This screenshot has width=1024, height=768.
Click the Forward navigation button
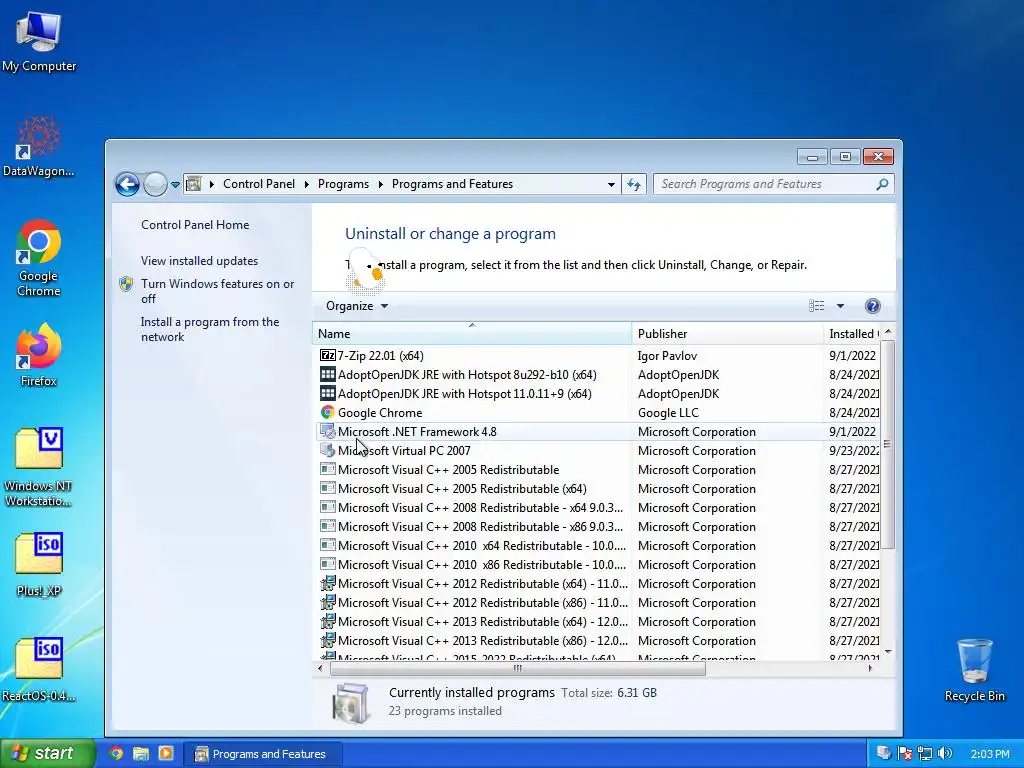coord(155,184)
